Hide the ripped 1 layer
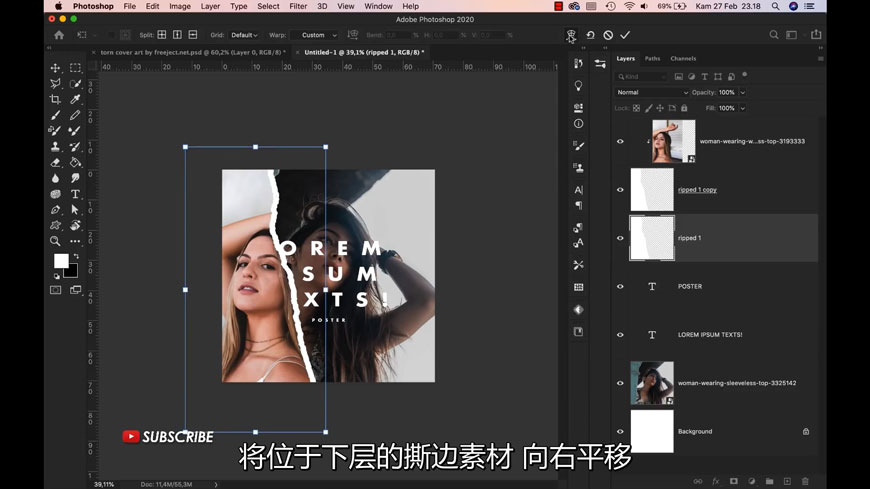 coord(620,238)
